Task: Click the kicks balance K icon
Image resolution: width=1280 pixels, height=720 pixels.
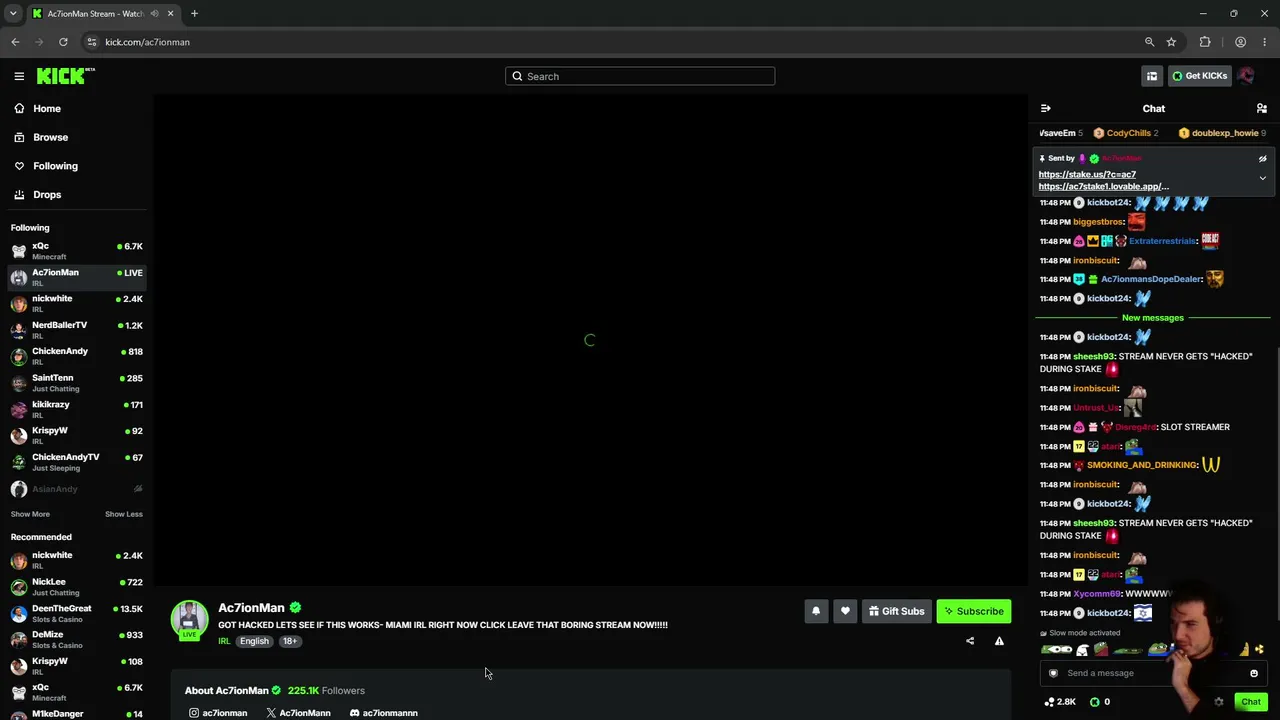Action: coord(1095,702)
